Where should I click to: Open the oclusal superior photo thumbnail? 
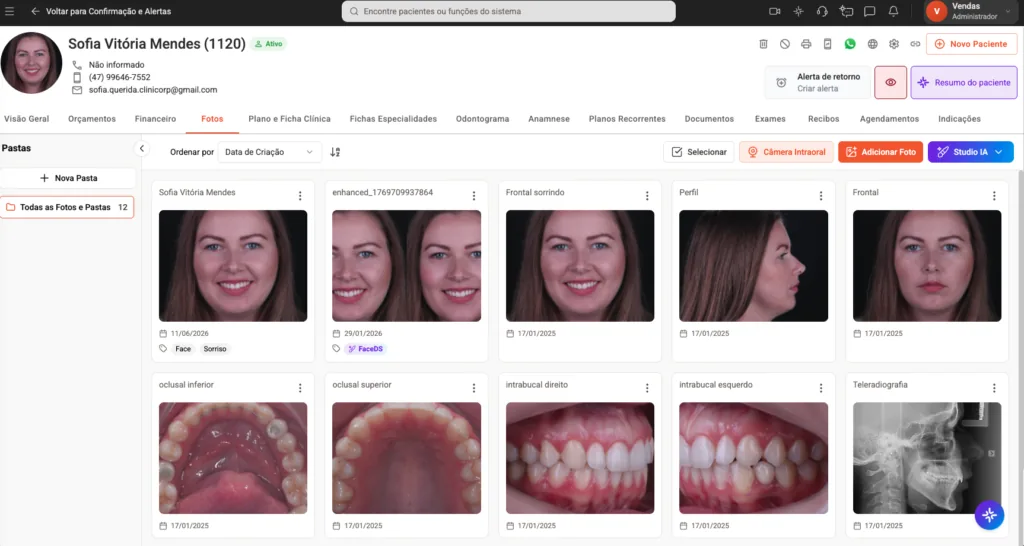point(406,458)
